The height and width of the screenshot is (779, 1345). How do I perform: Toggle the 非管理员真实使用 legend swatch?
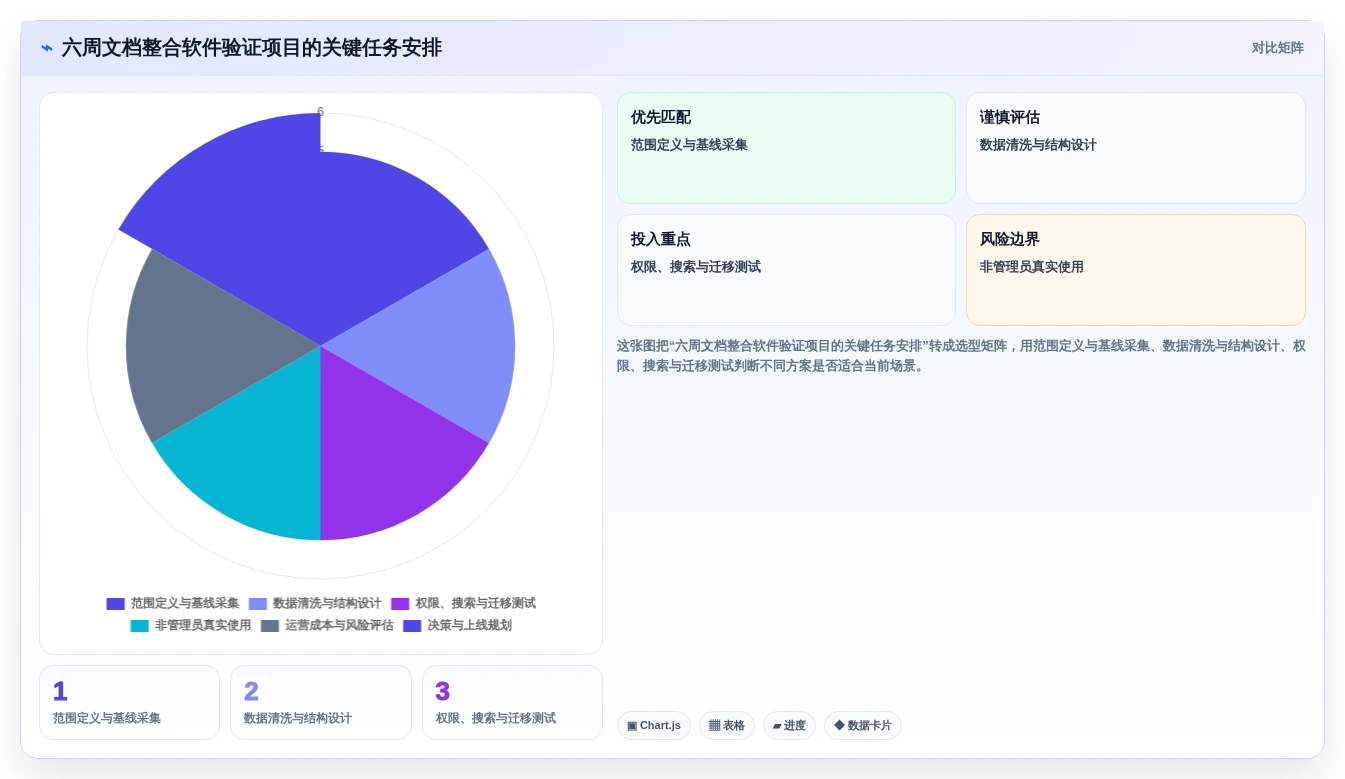click(139, 626)
